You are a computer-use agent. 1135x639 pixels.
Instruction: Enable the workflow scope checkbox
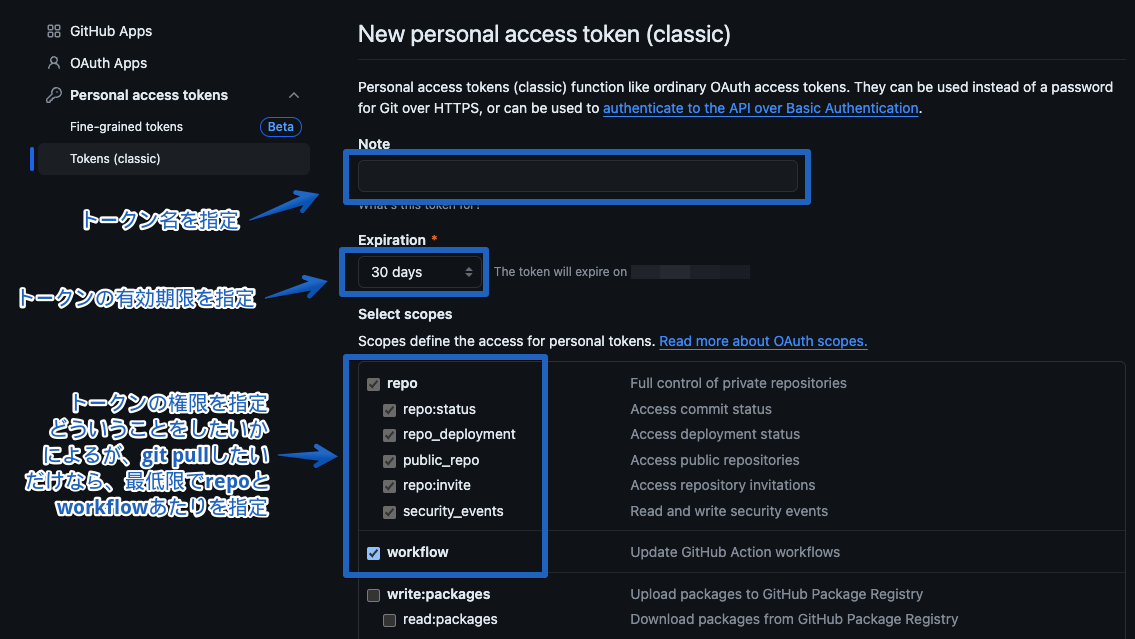click(373, 552)
